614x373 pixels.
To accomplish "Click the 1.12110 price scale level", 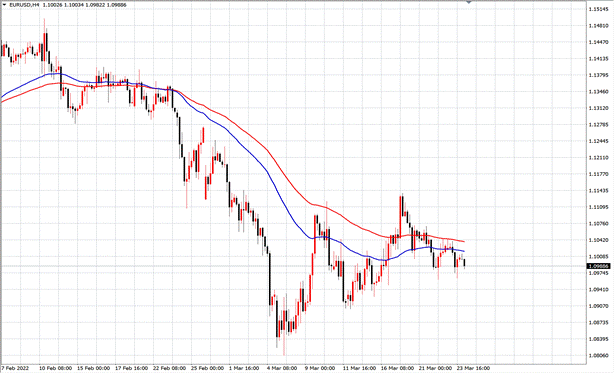I will tap(598, 157).
